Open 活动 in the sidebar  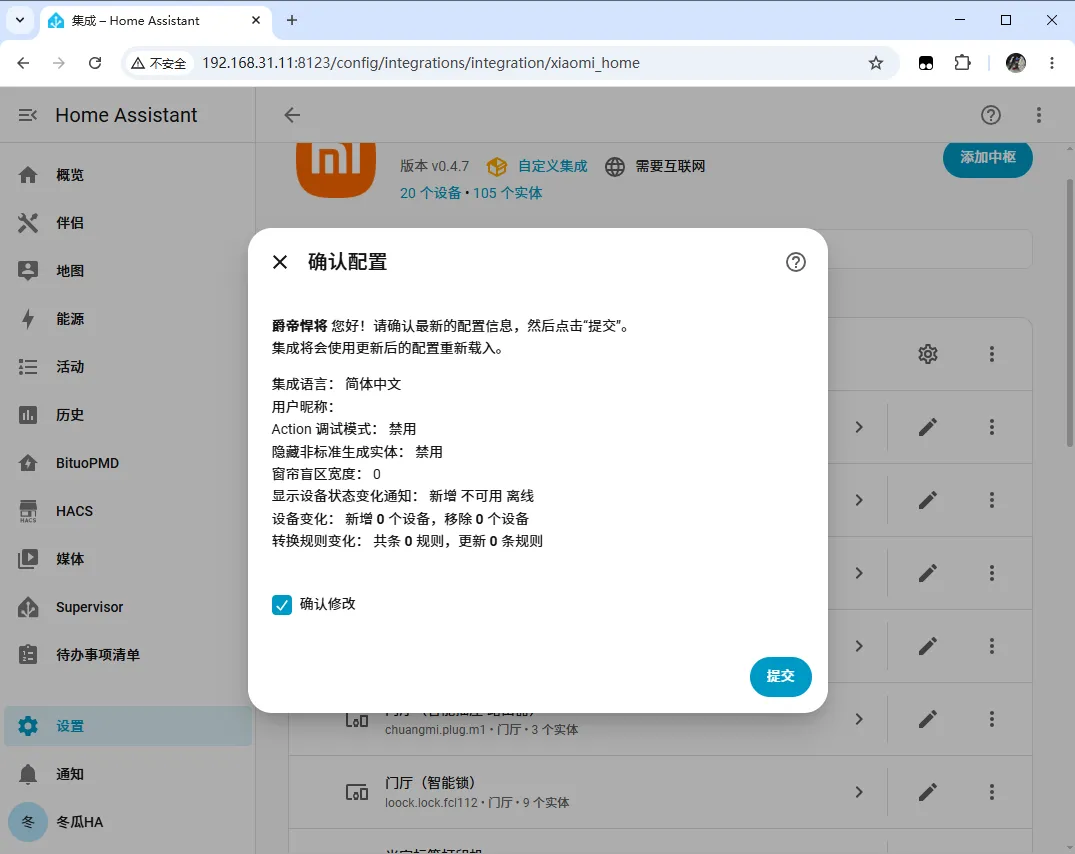(x=128, y=367)
